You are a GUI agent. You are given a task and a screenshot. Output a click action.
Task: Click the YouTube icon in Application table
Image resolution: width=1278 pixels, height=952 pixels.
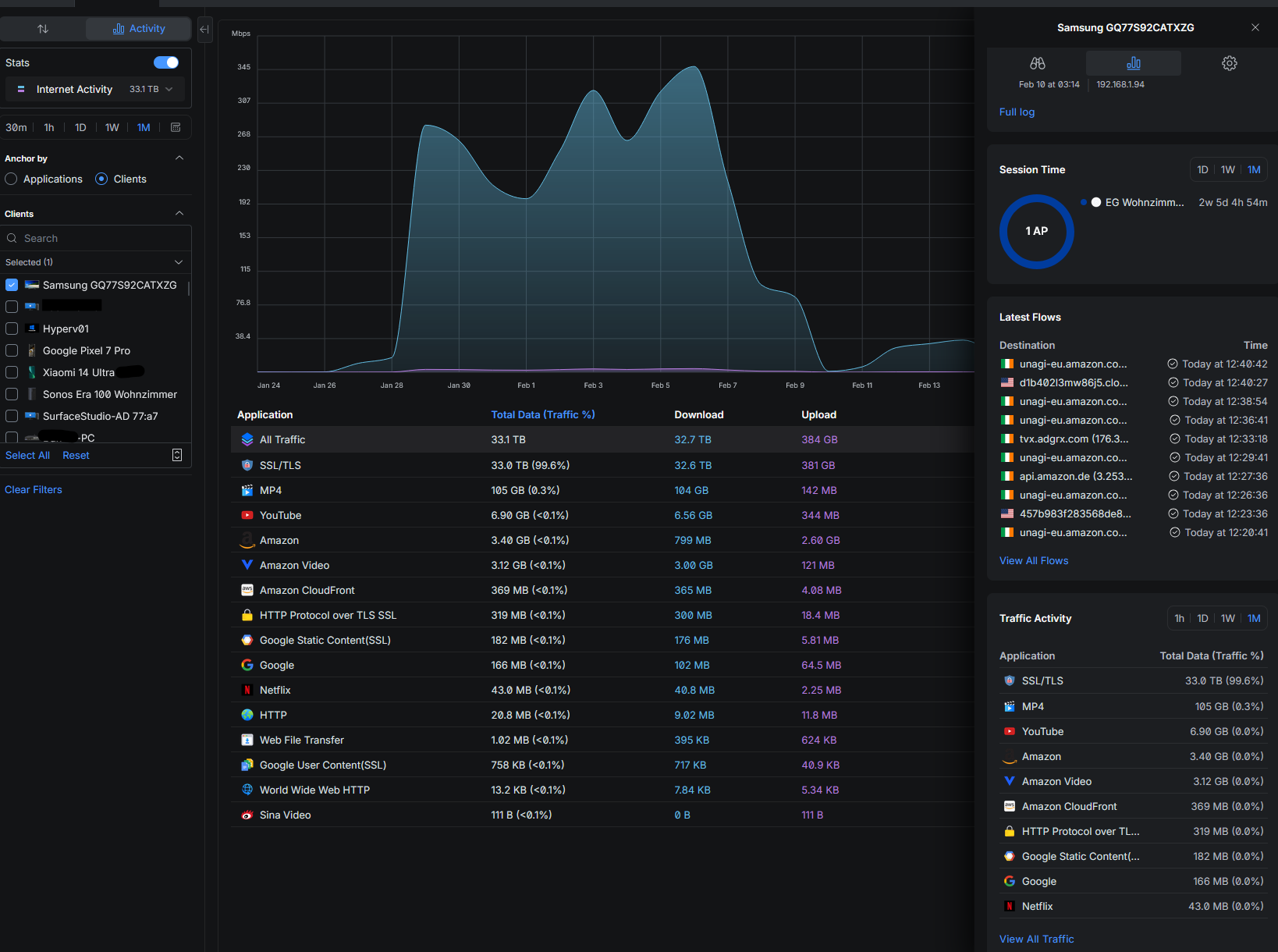(x=247, y=515)
